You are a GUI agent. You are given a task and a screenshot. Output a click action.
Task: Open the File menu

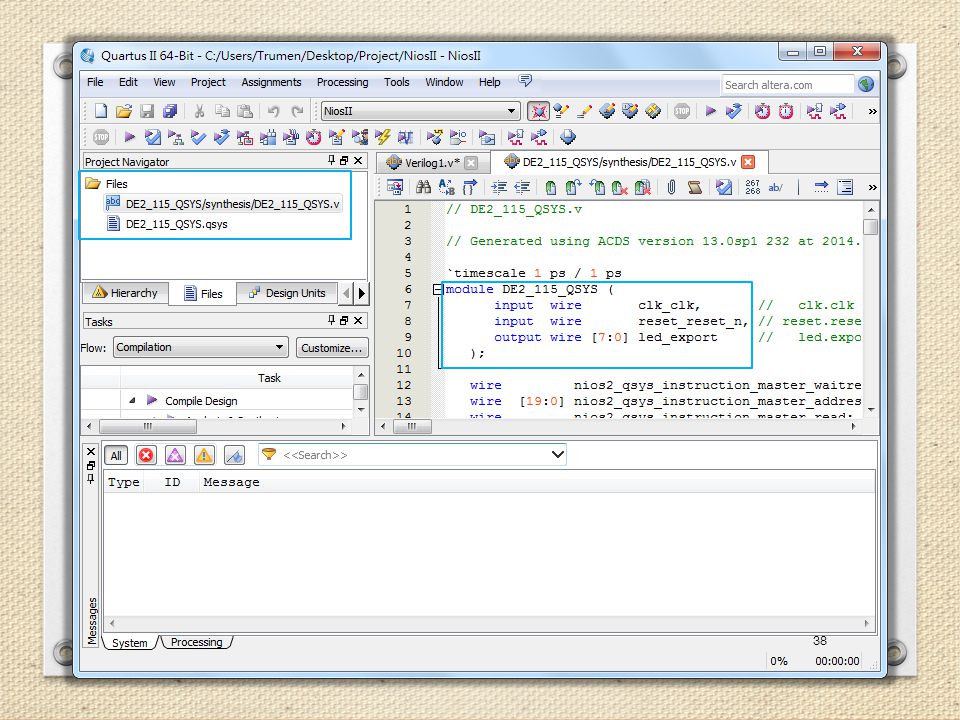95,82
